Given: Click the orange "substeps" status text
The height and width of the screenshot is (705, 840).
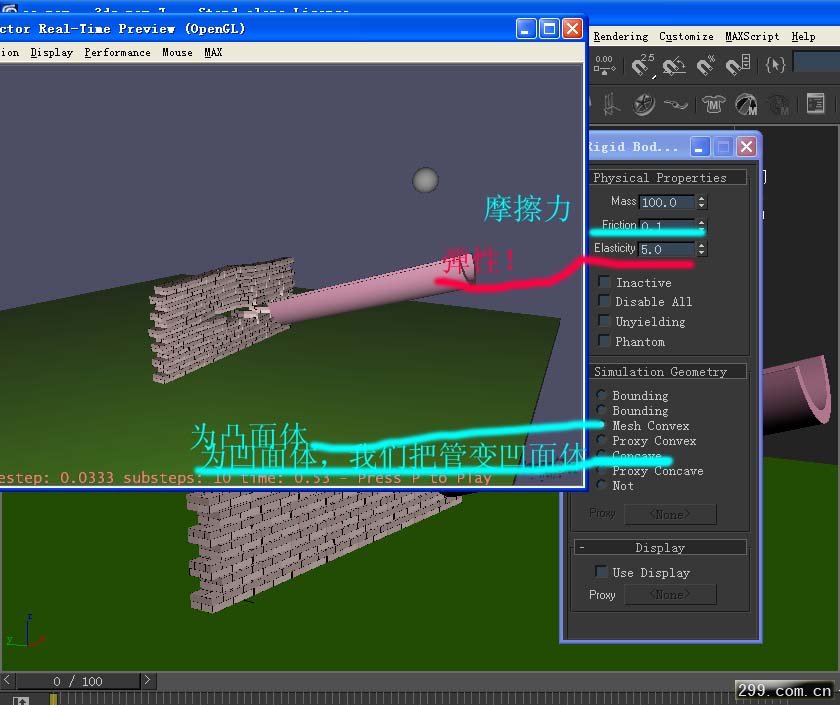Looking at the screenshot, I should (159, 477).
